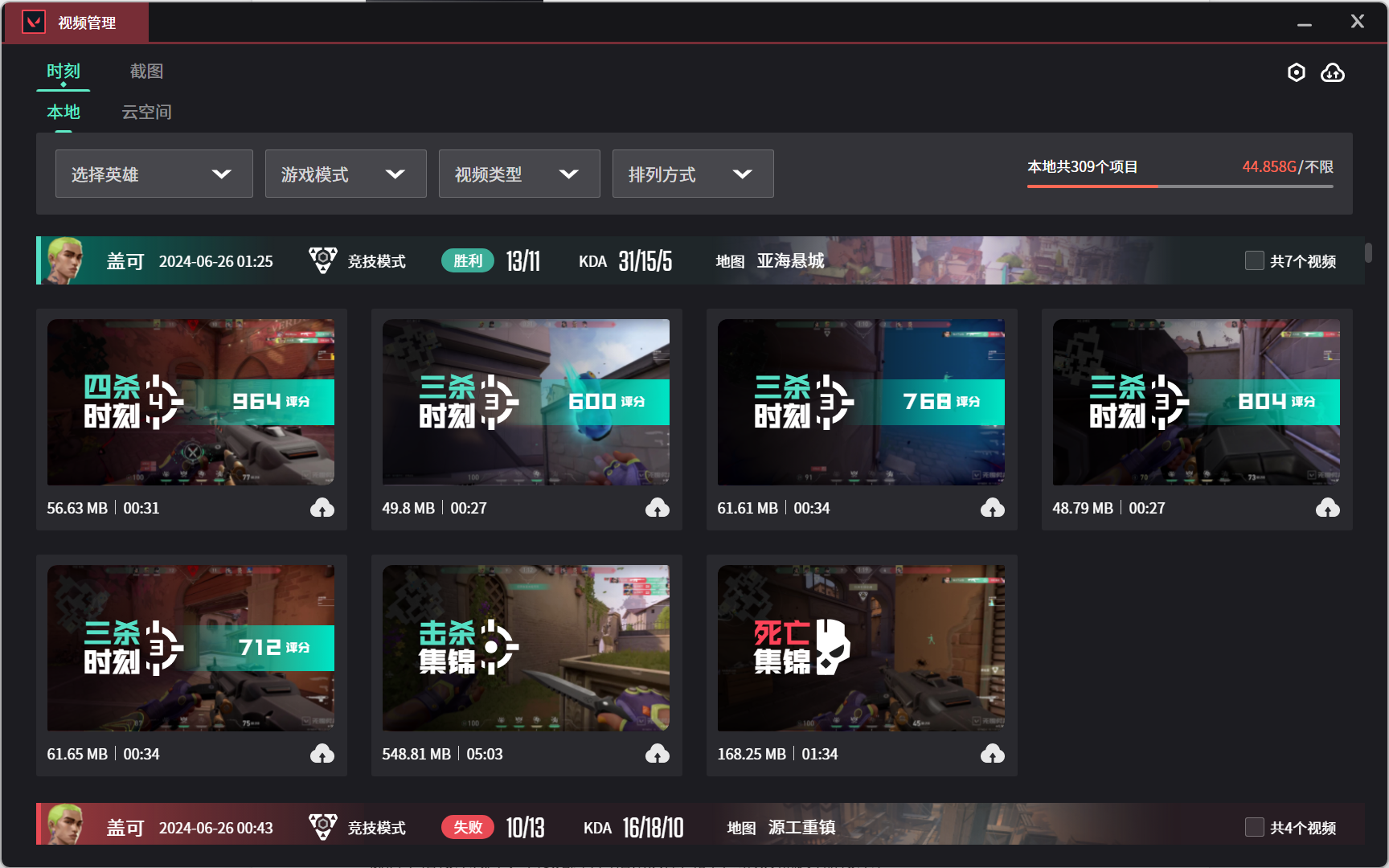
Task: Click the 胜利 result badge
Action: click(468, 260)
